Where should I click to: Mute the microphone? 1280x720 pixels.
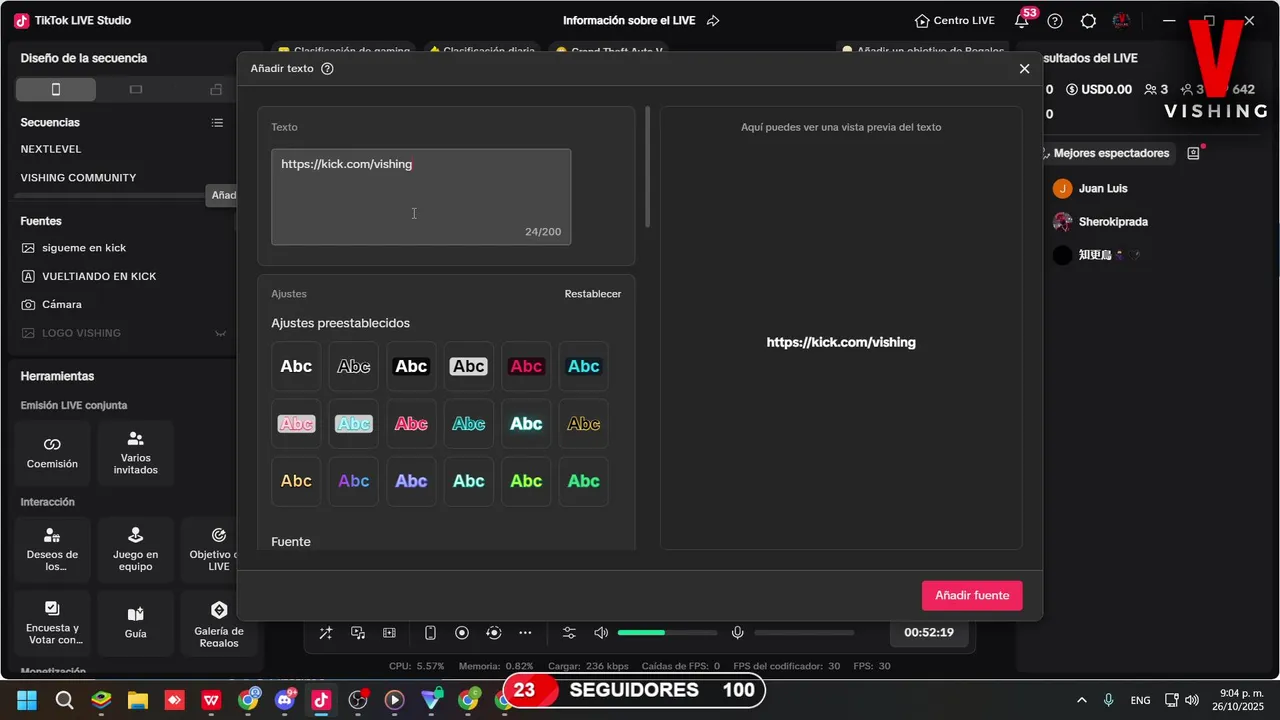738,633
